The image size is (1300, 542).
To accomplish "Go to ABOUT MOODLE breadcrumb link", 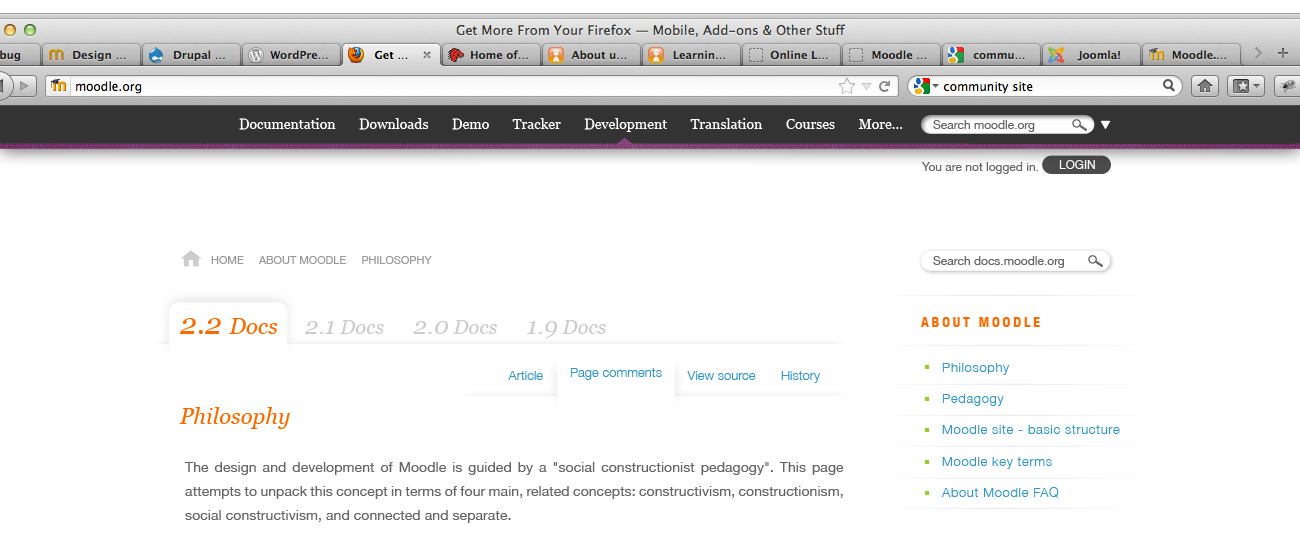I will (302, 260).
